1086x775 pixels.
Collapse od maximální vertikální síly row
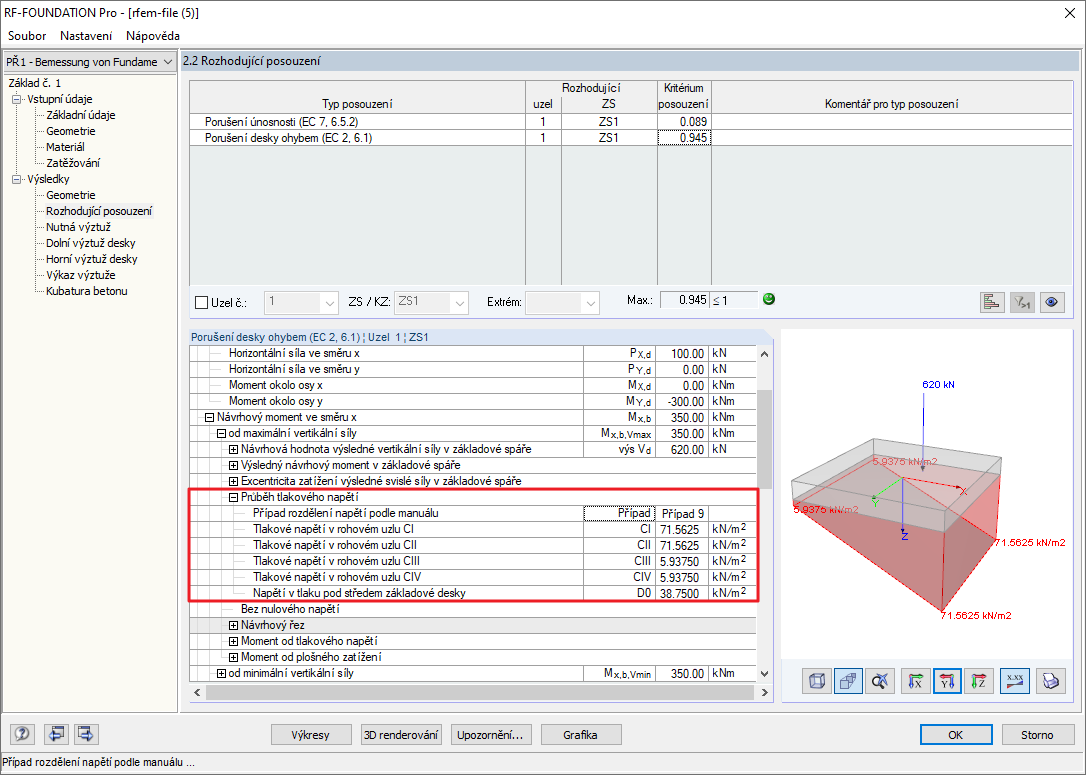(x=221, y=434)
